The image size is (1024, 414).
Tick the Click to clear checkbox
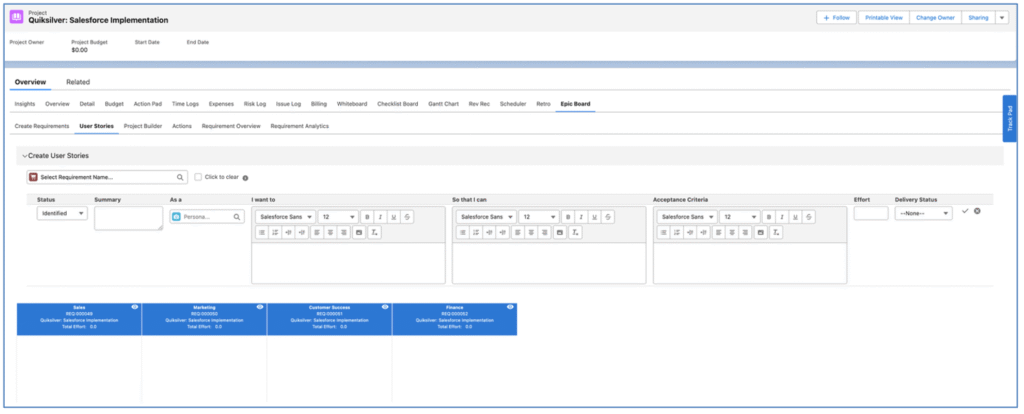tap(199, 177)
